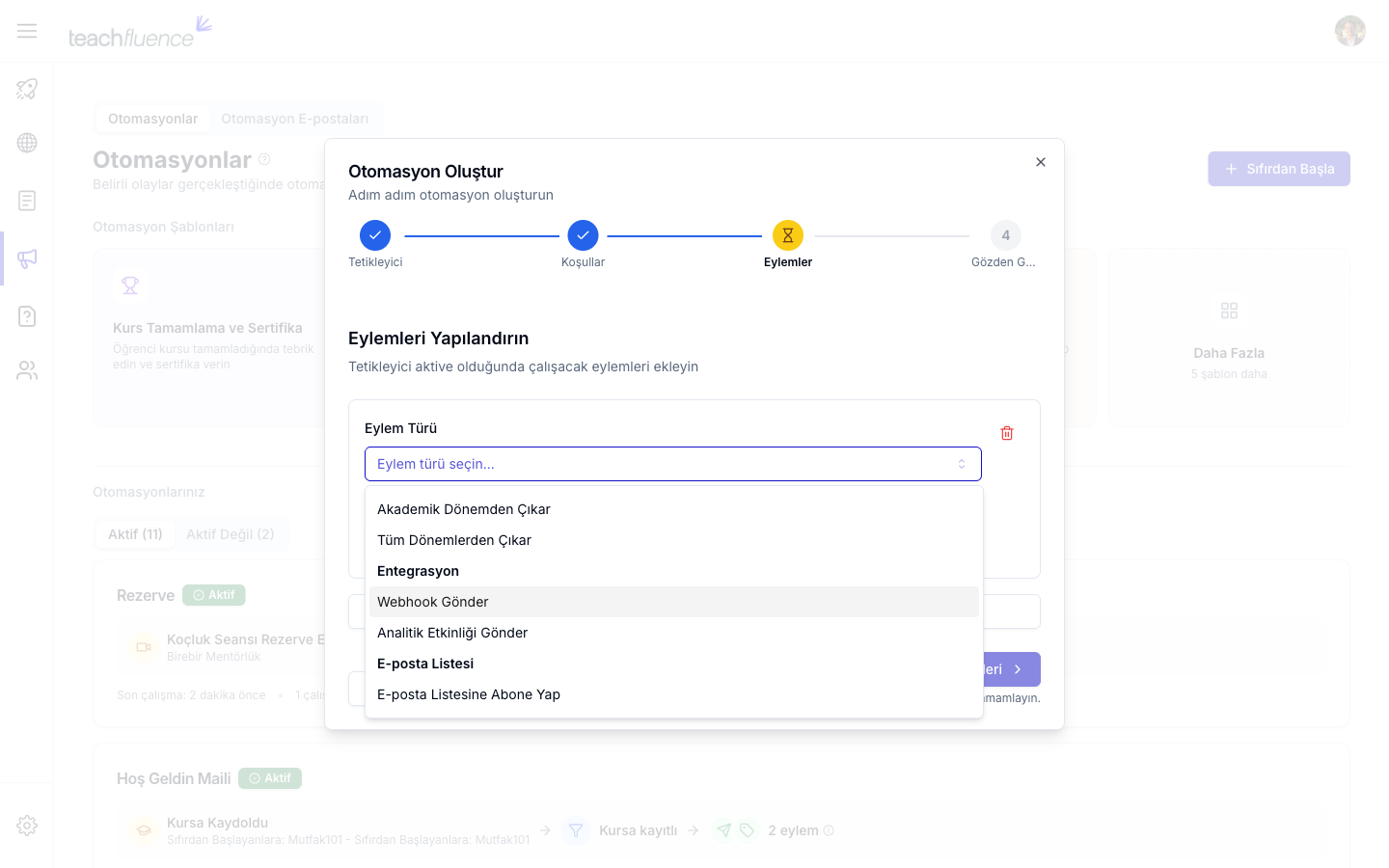
Task: Show Aktif Değil (2) automations
Action: [231, 534]
